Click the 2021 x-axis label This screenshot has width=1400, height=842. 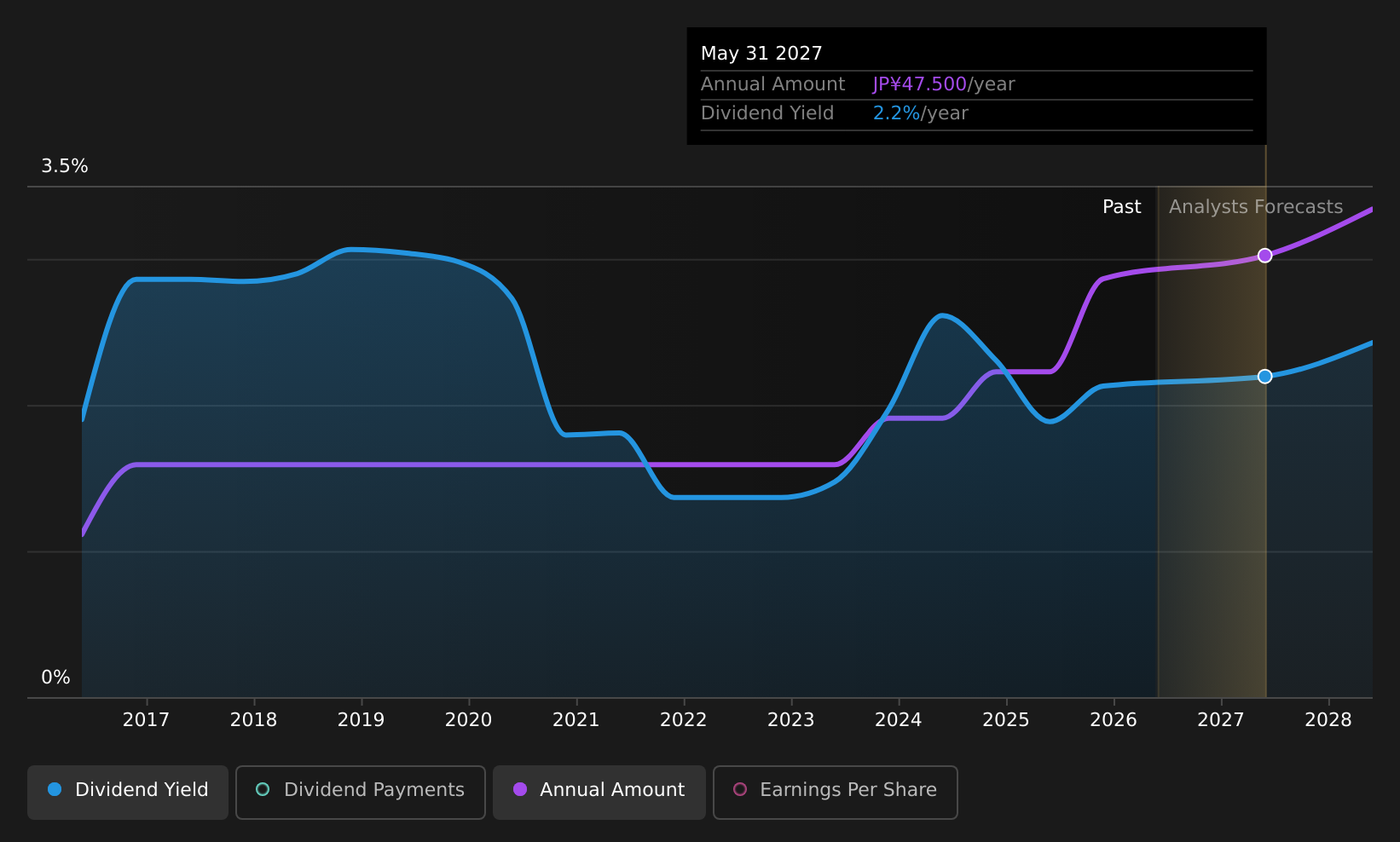click(576, 720)
